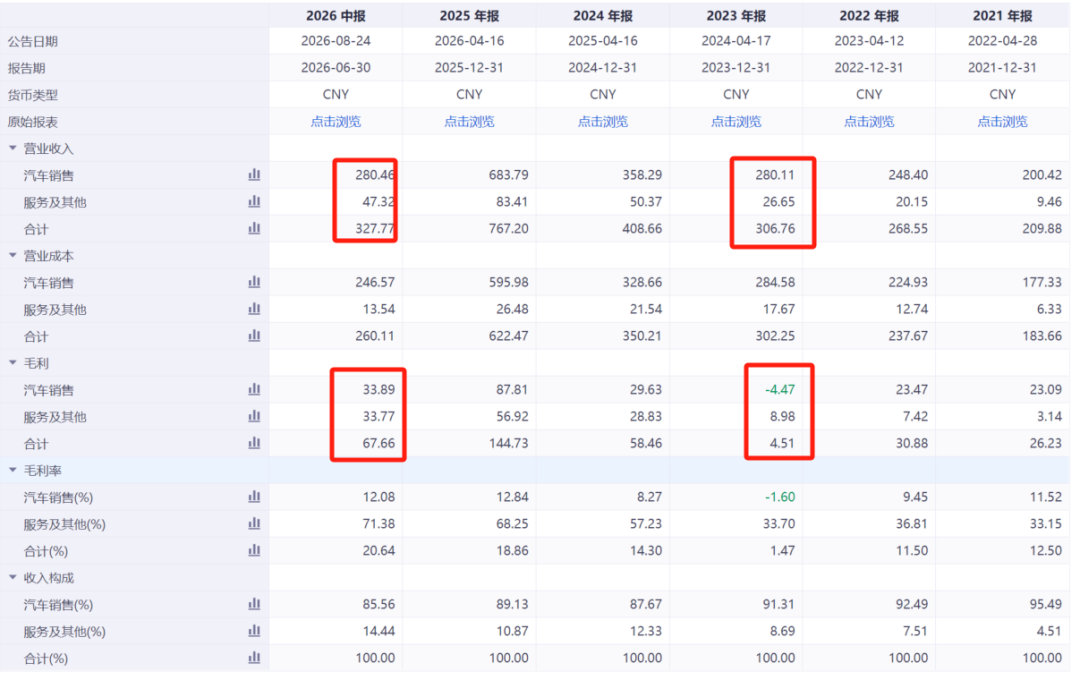Open chart icon for 毛利率 汽车销售(%) row
The height and width of the screenshot is (680, 1080).
coord(254,497)
